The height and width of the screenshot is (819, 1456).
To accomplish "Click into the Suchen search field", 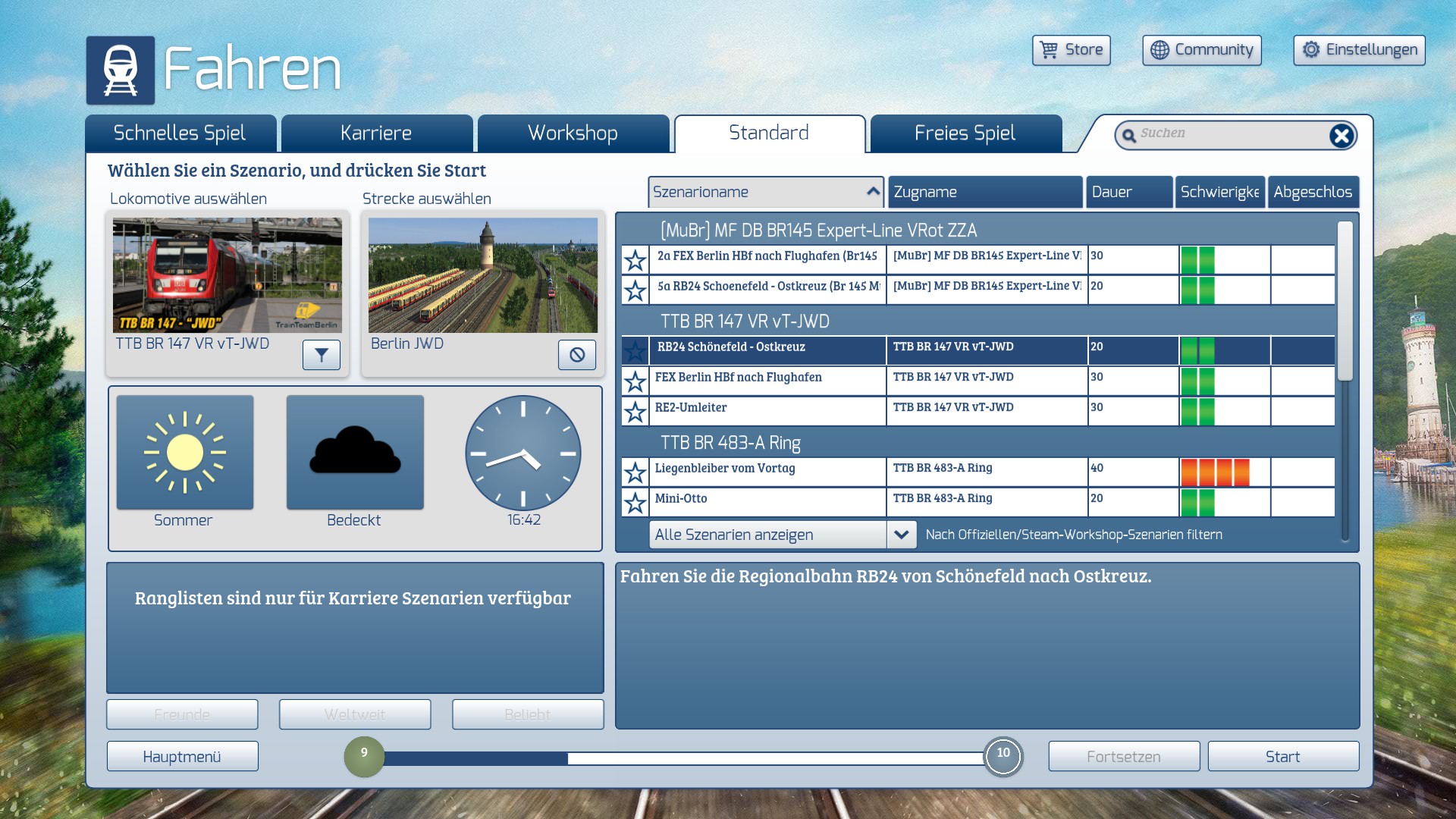I will click(1228, 134).
